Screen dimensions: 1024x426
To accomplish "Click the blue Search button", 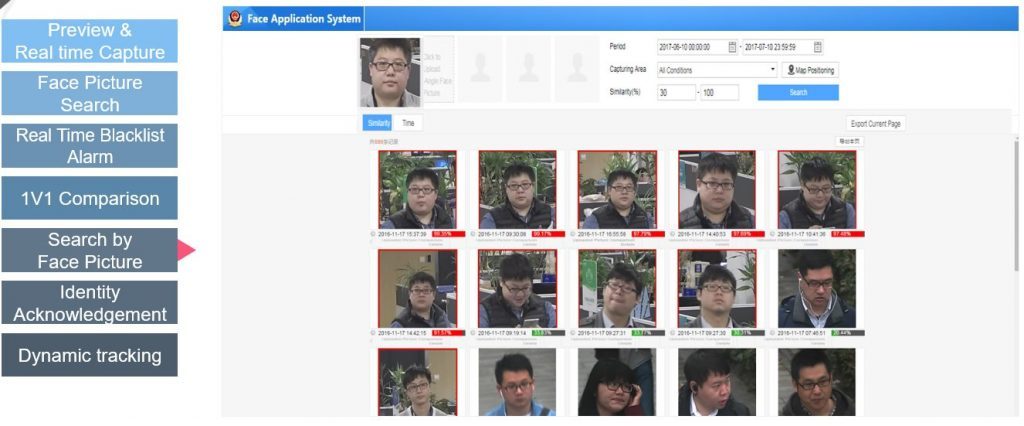I will pyautogui.click(x=798, y=93).
